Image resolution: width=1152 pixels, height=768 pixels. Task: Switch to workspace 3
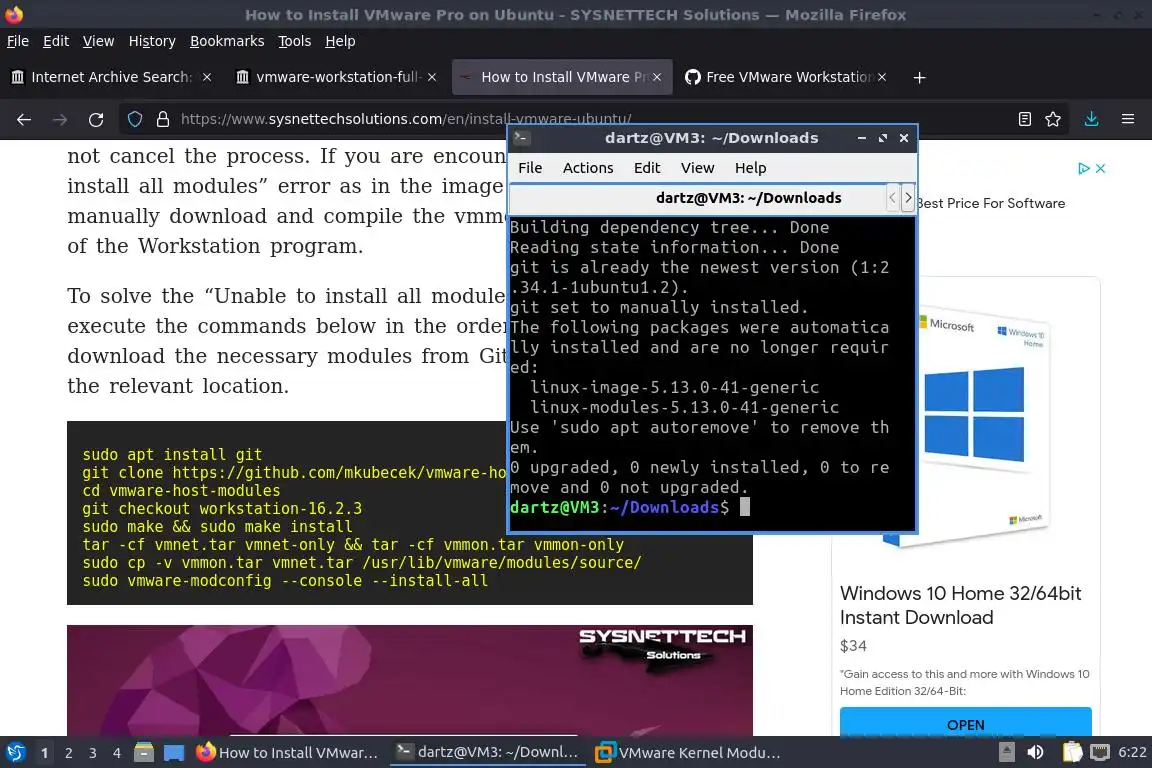click(x=93, y=753)
